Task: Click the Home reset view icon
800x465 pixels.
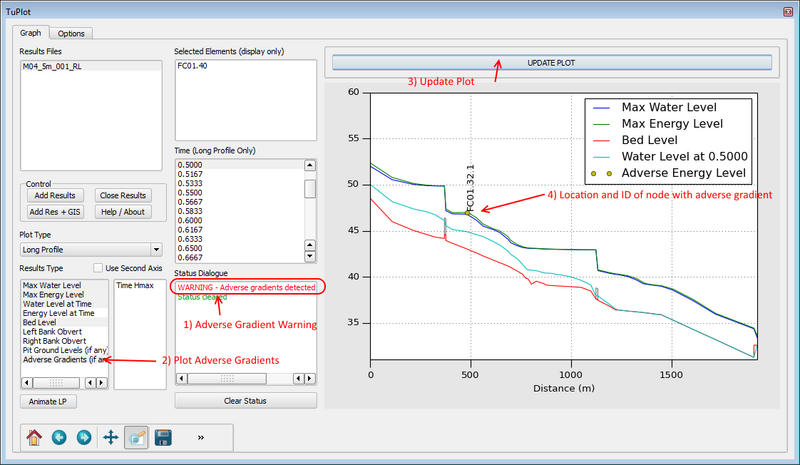Action: click(x=34, y=437)
